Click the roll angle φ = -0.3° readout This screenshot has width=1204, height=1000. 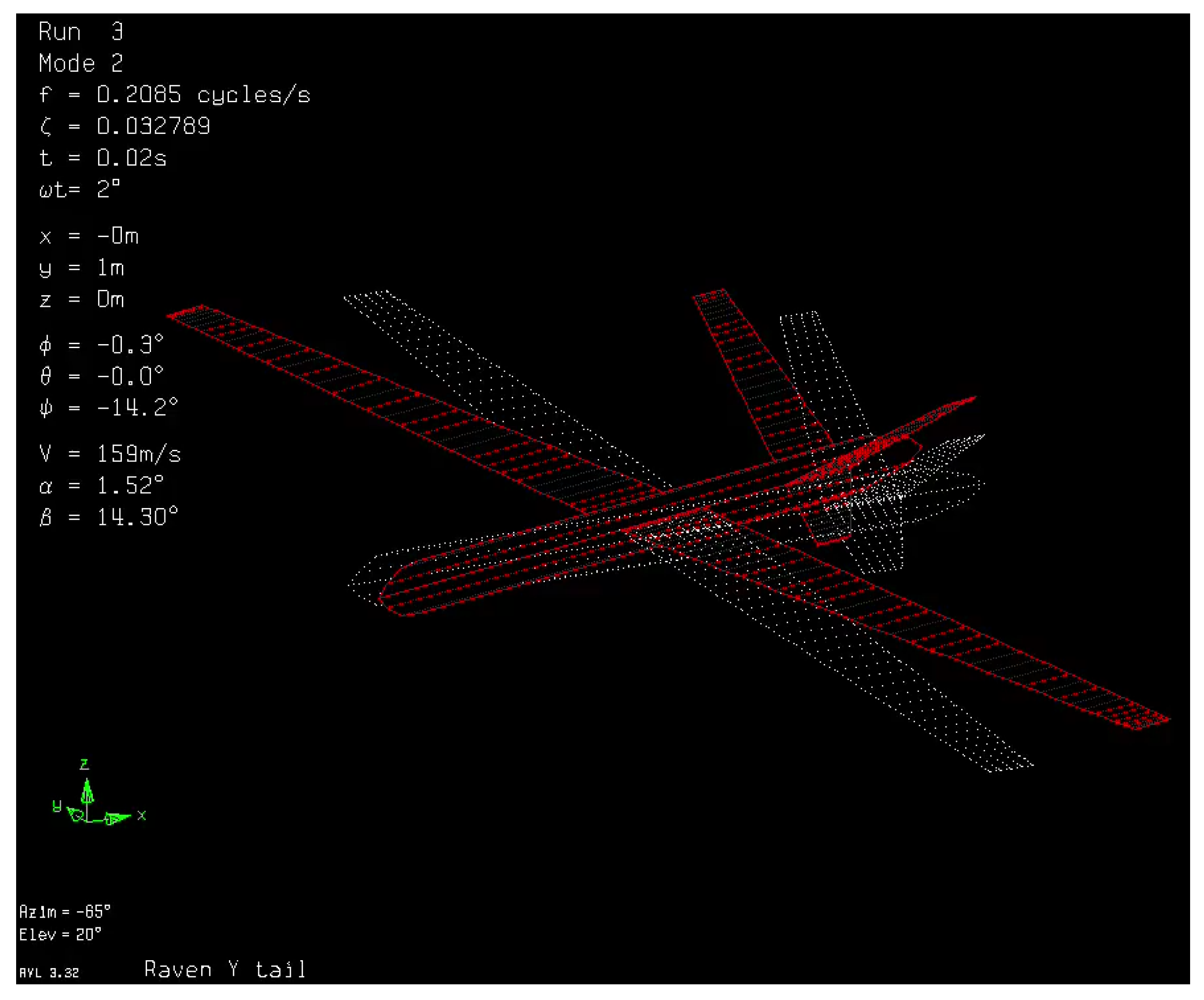tap(101, 345)
